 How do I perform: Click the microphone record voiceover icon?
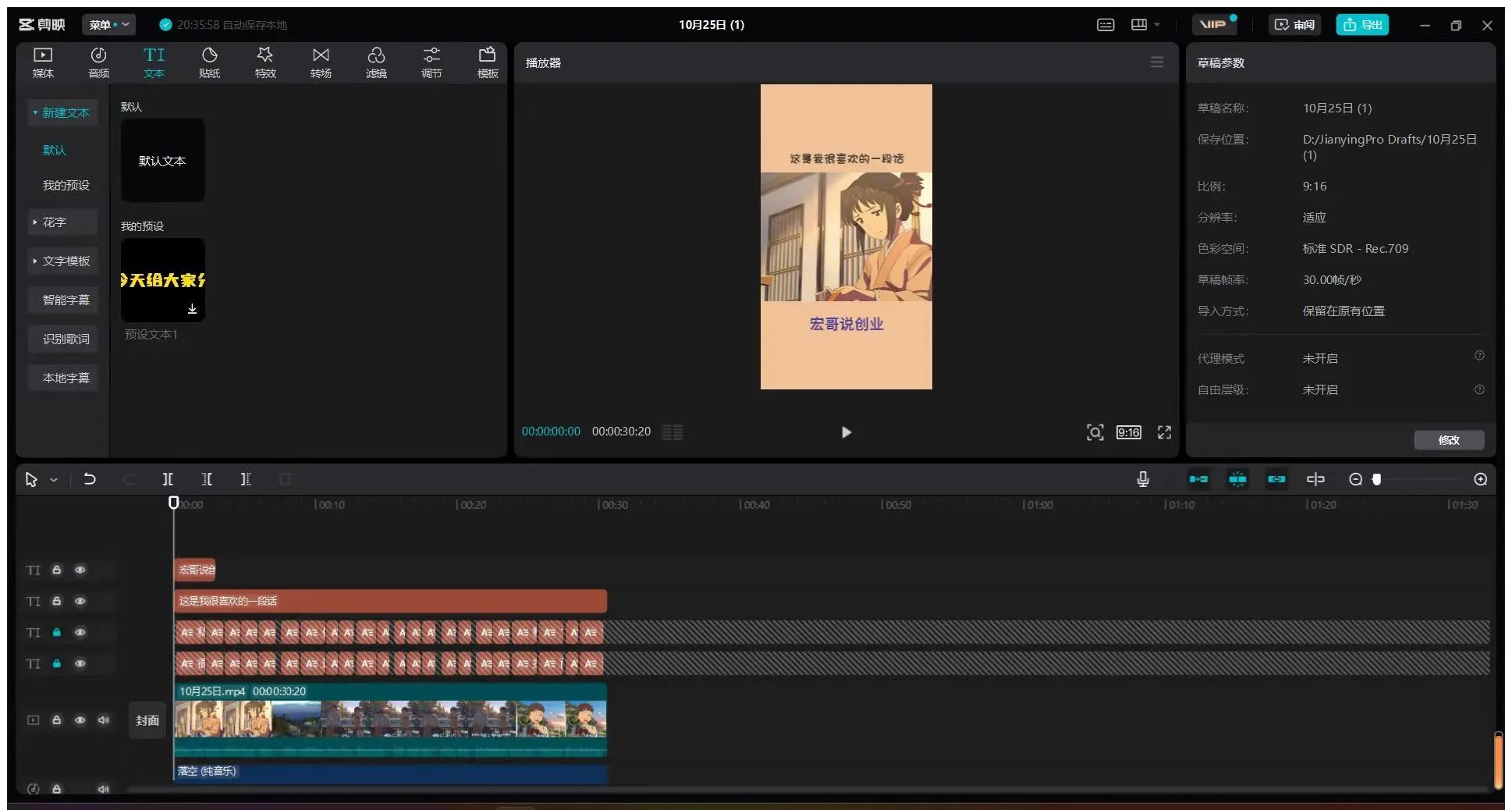1142,479
